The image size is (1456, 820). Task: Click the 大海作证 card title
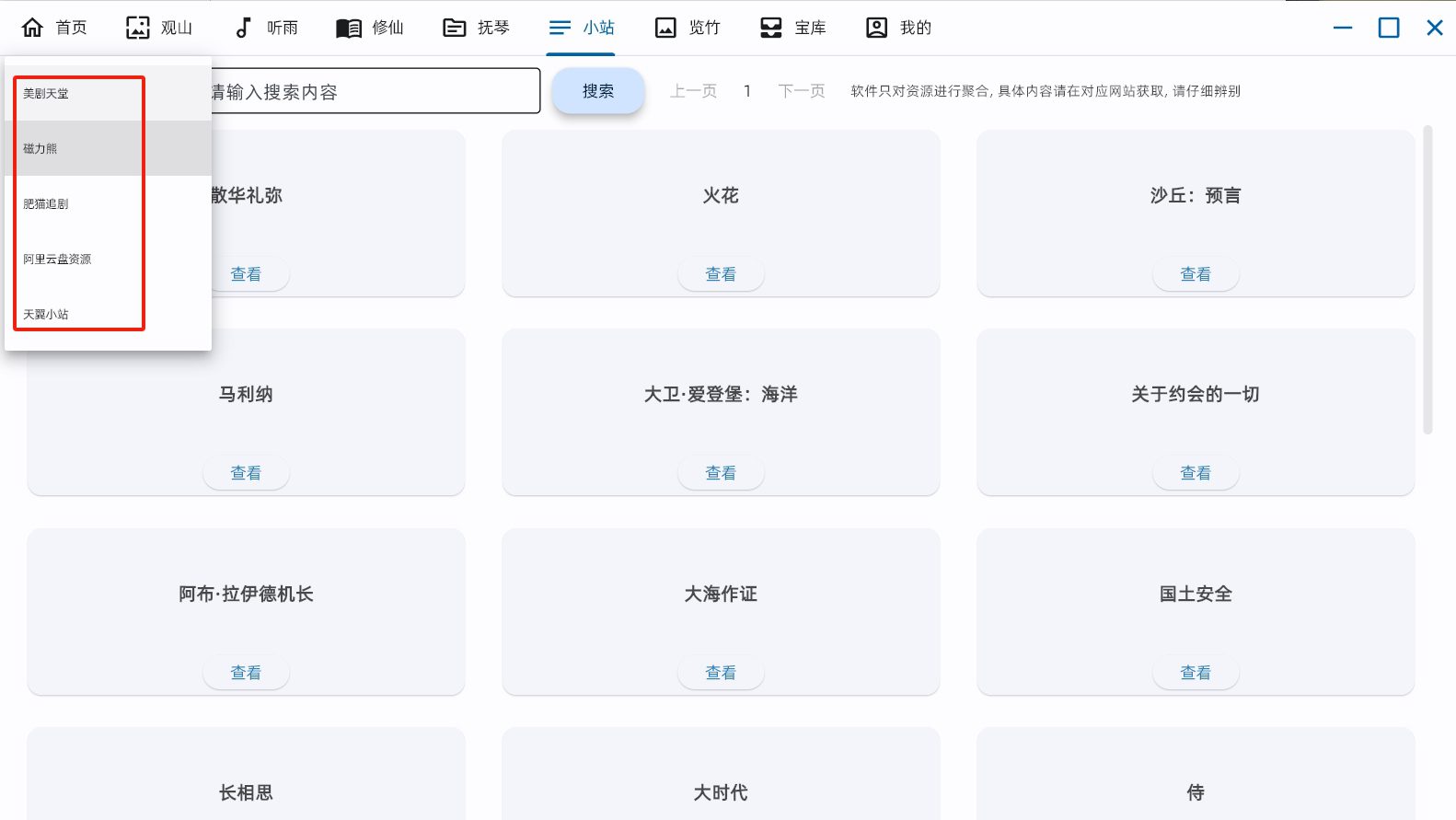721,594
